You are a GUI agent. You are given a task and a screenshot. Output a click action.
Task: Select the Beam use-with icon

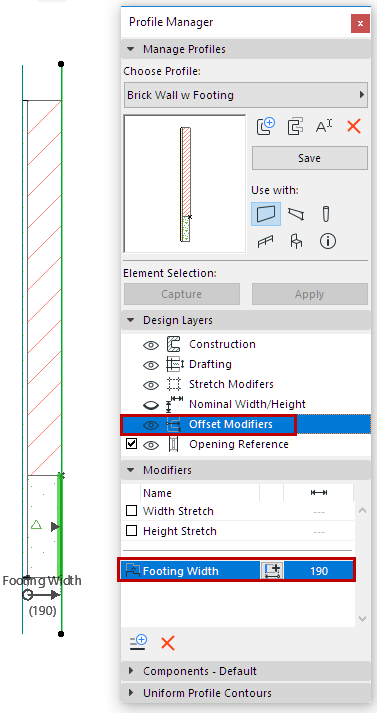[x=296, y=214]
